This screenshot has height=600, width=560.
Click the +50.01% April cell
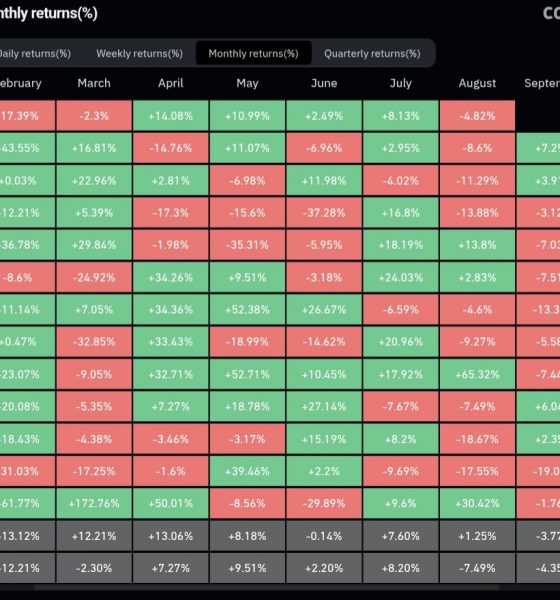171,503
